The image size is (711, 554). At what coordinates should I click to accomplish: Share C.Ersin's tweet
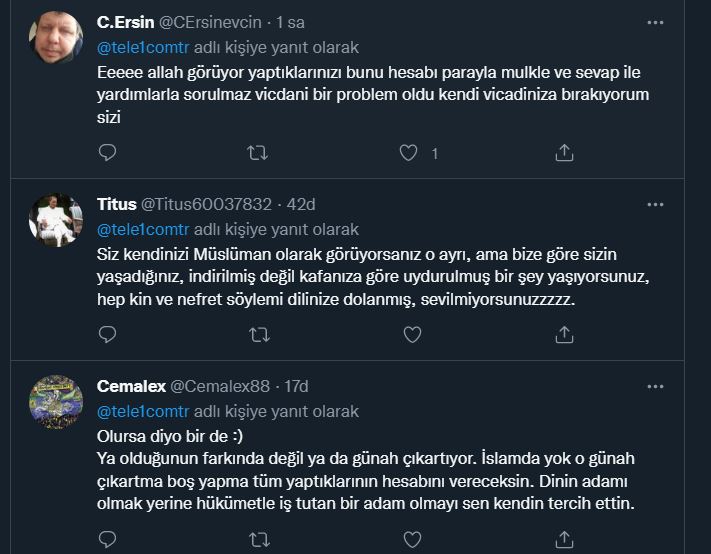click(563, 153)
